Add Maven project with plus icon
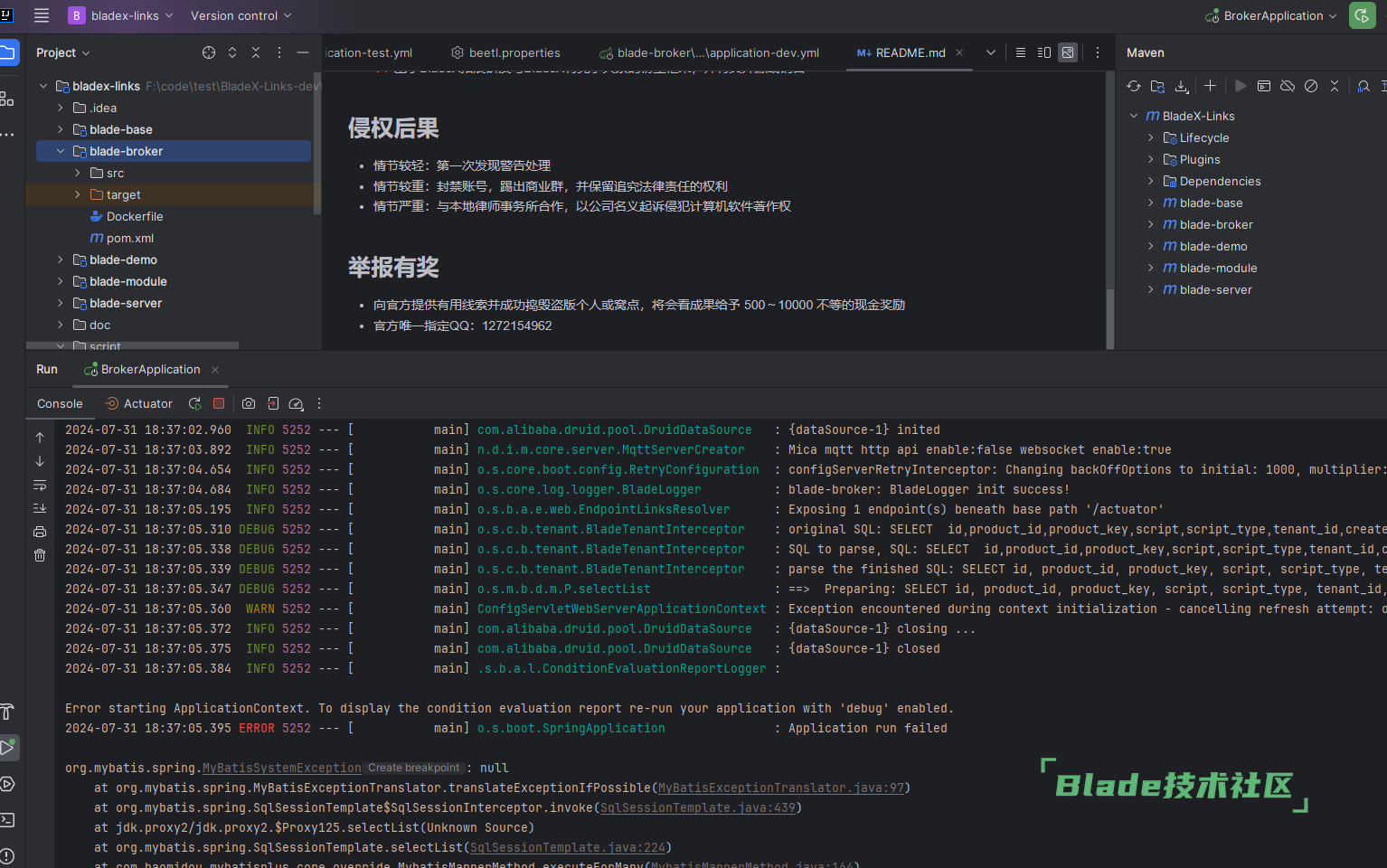 pos(1210,86)
